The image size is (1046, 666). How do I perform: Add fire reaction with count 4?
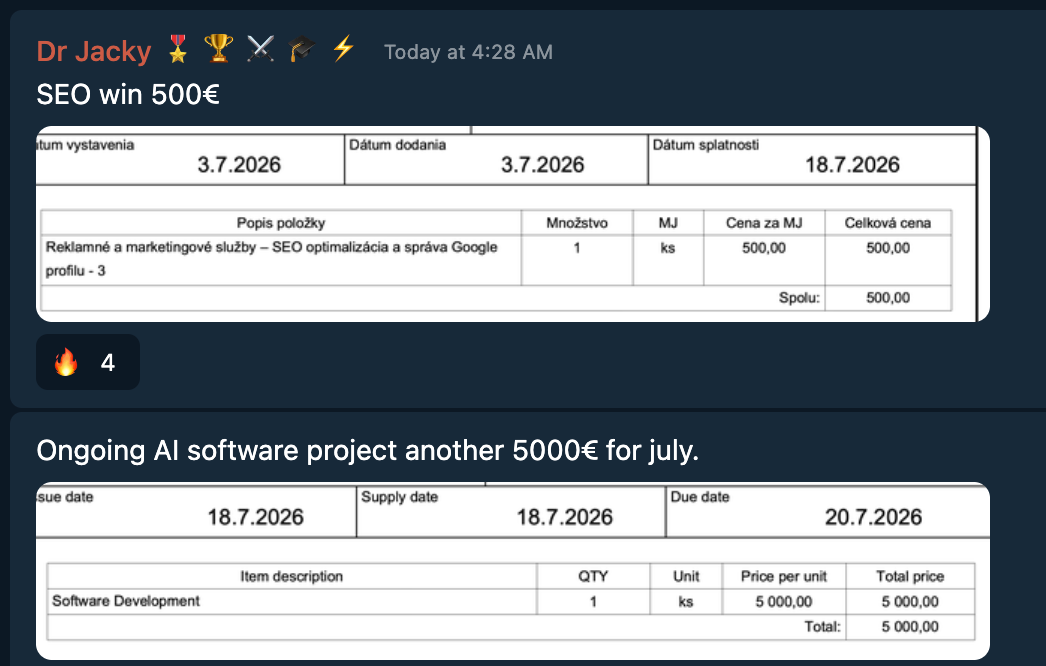88,362
